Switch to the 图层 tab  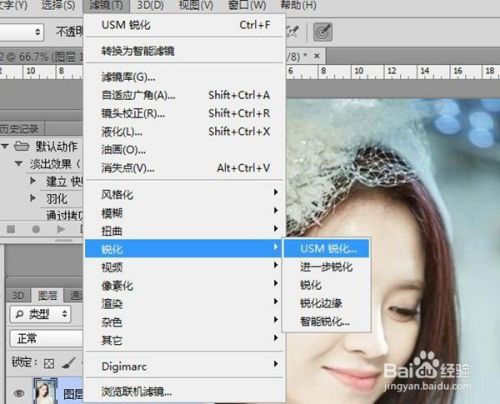point(47,295)
